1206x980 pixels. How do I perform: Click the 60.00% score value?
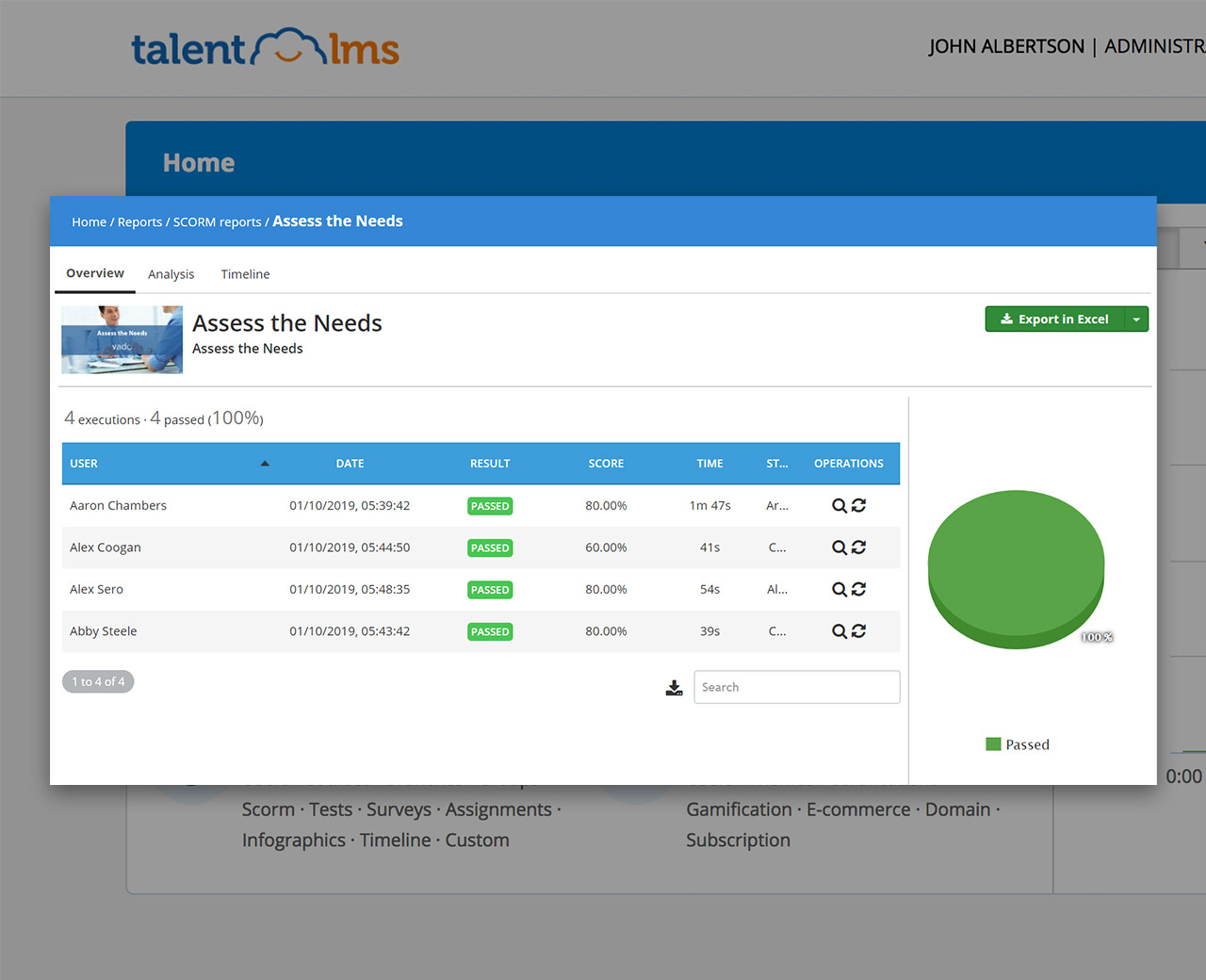[x=606, y=547]
